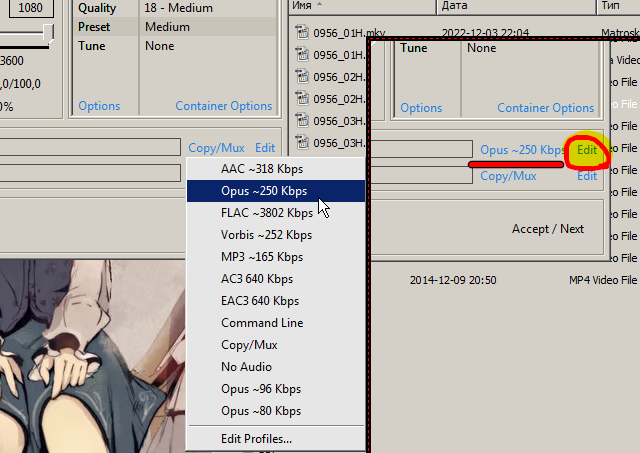Click the 1080 resolution field

coord(31,8)
